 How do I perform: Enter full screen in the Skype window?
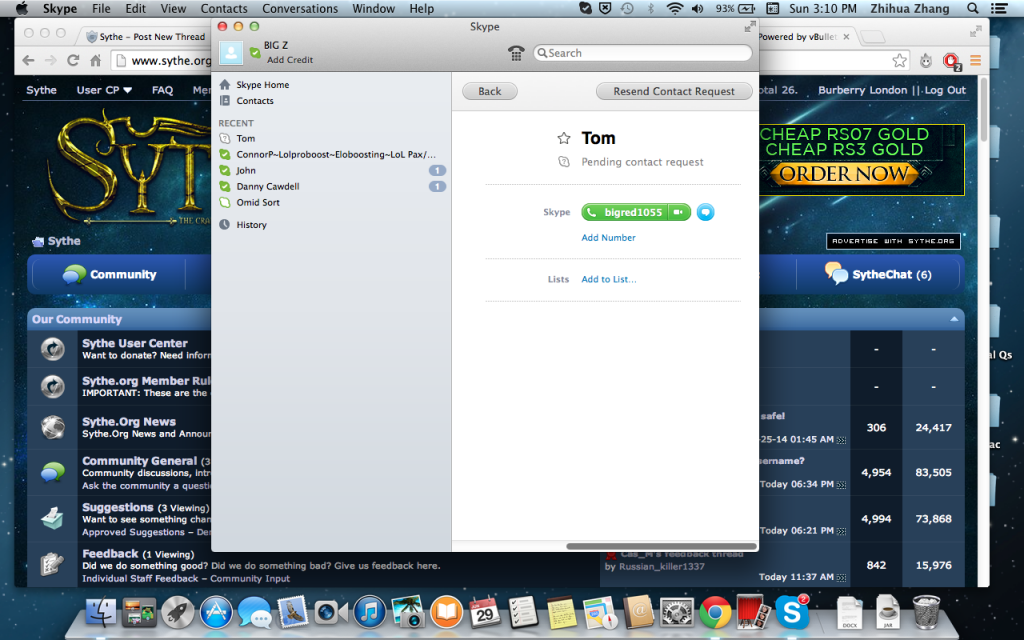point(750,27)
